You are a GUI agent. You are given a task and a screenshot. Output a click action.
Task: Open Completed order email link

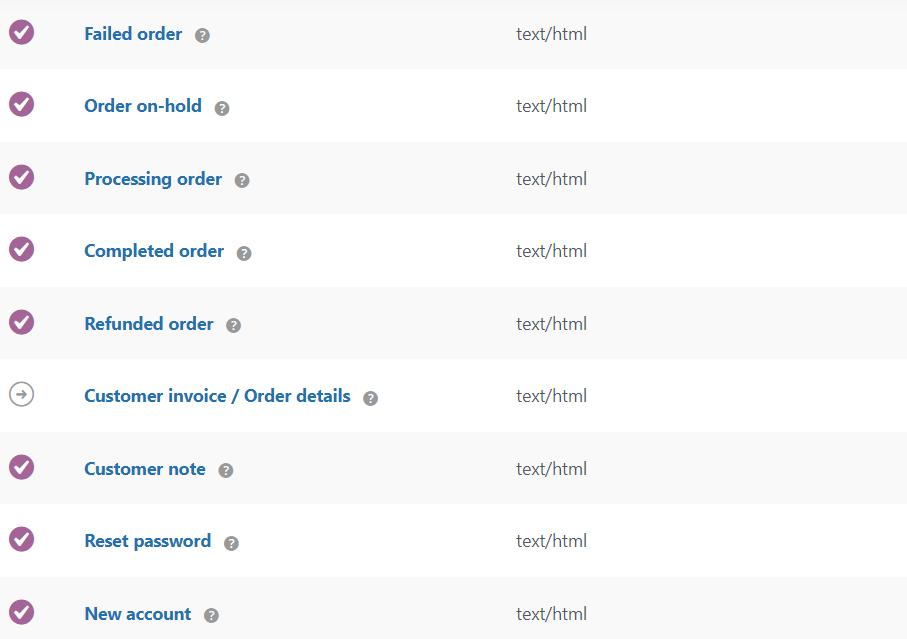154,251
